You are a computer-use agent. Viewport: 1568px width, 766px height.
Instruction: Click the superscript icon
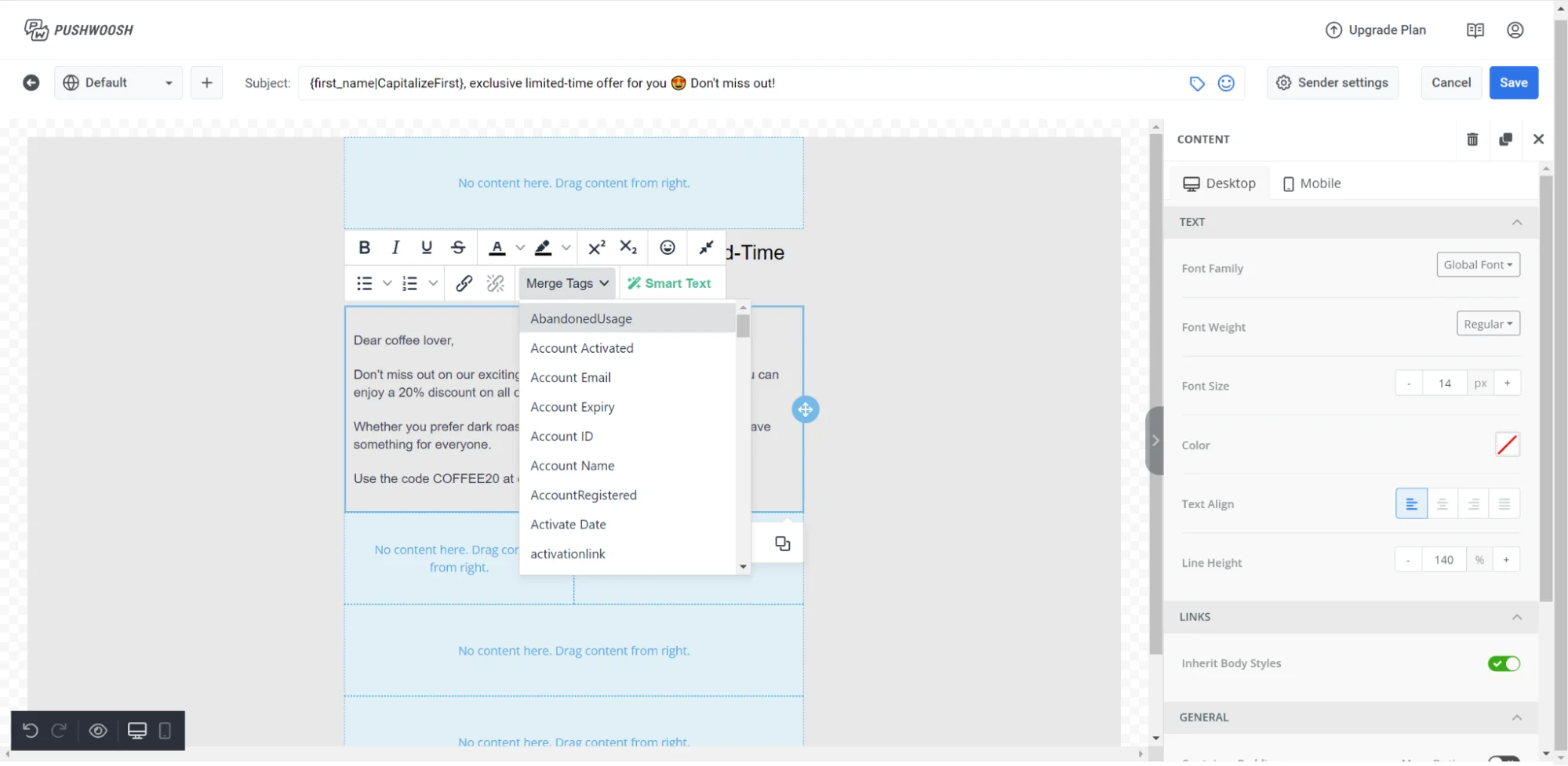tap(596, 248)
